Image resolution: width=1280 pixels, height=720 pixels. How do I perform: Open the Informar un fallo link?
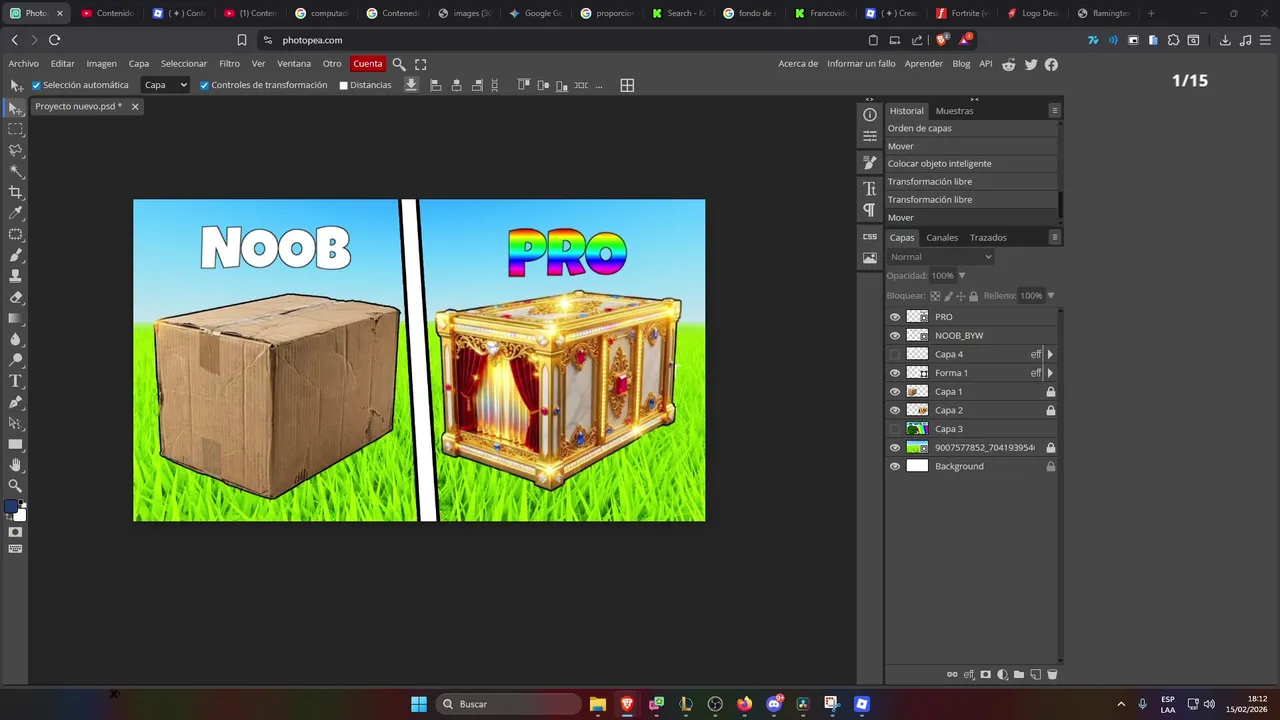[861, 64]
